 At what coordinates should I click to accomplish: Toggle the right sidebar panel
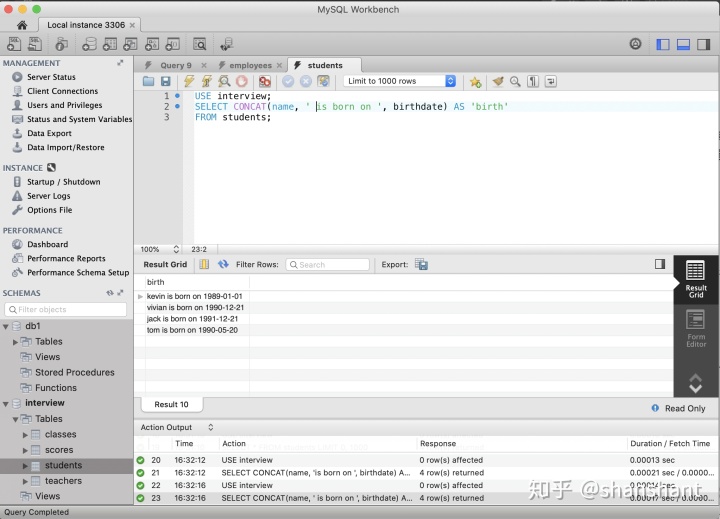(703, 44)
